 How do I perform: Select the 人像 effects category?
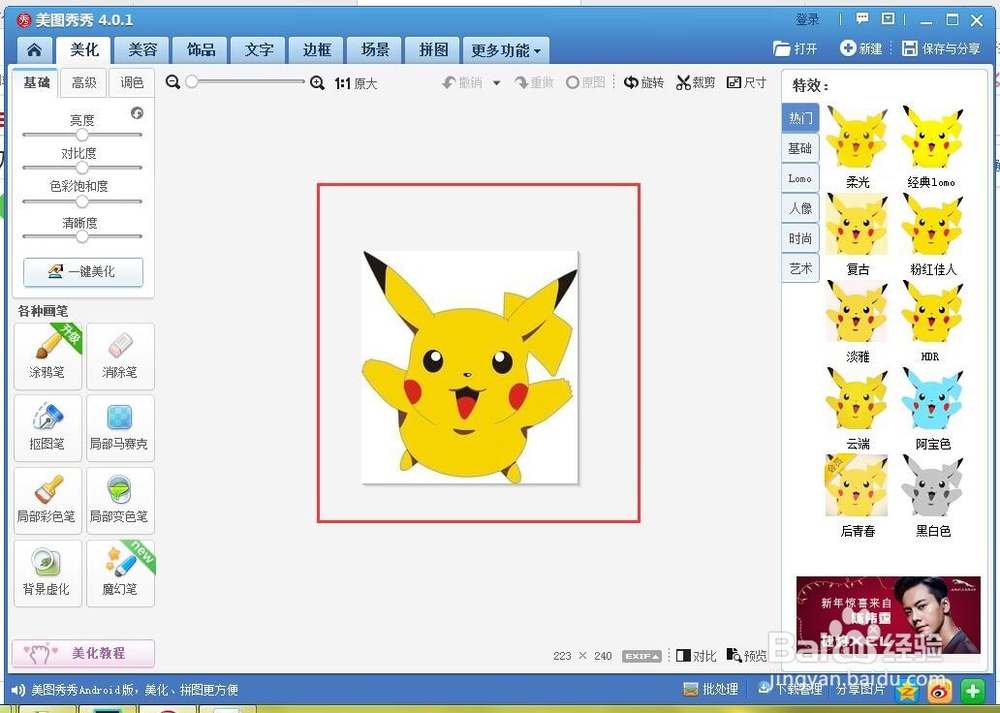click(x=800, y=208)
